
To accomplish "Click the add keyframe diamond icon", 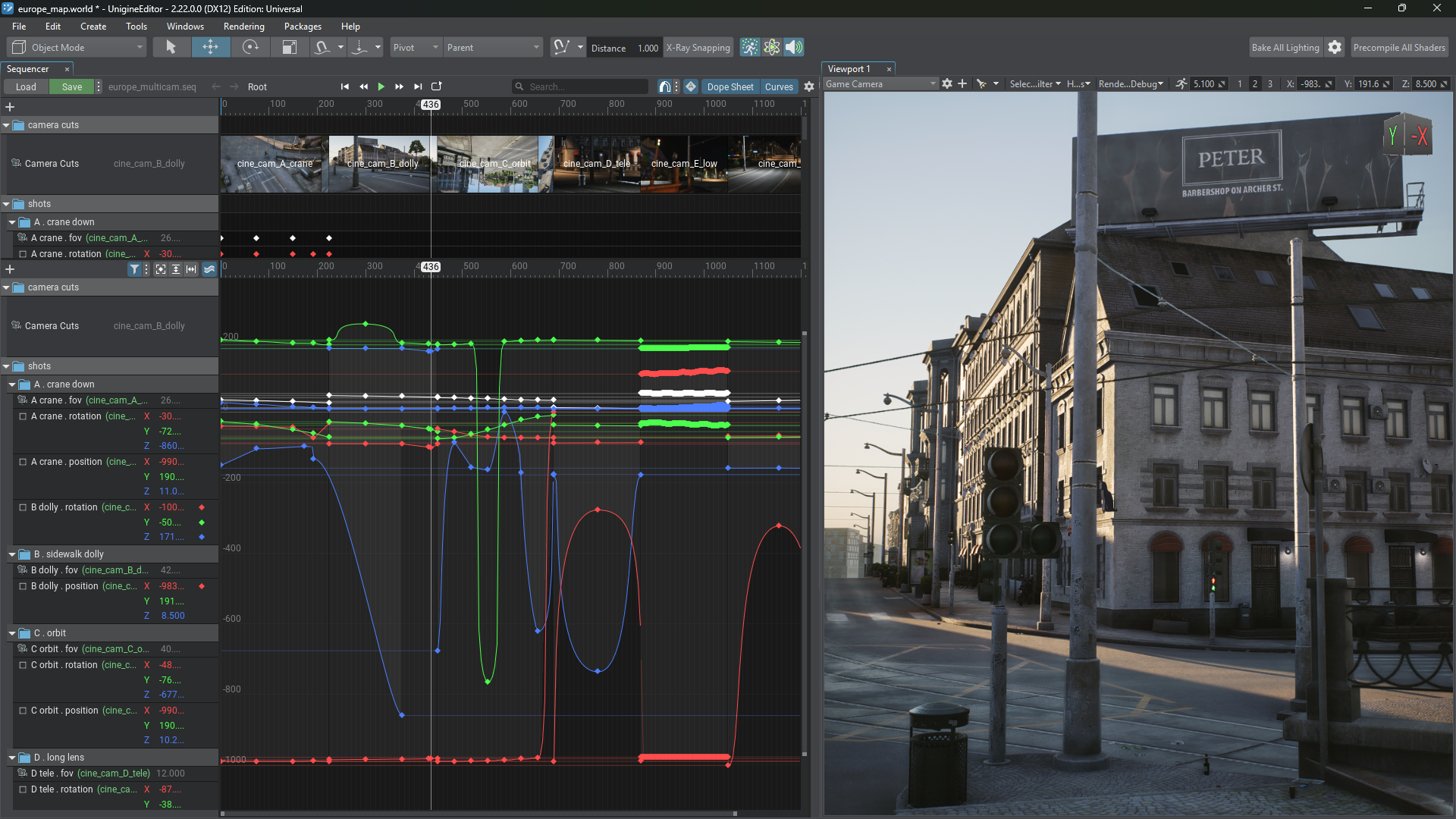I will [x=691, y=86].
